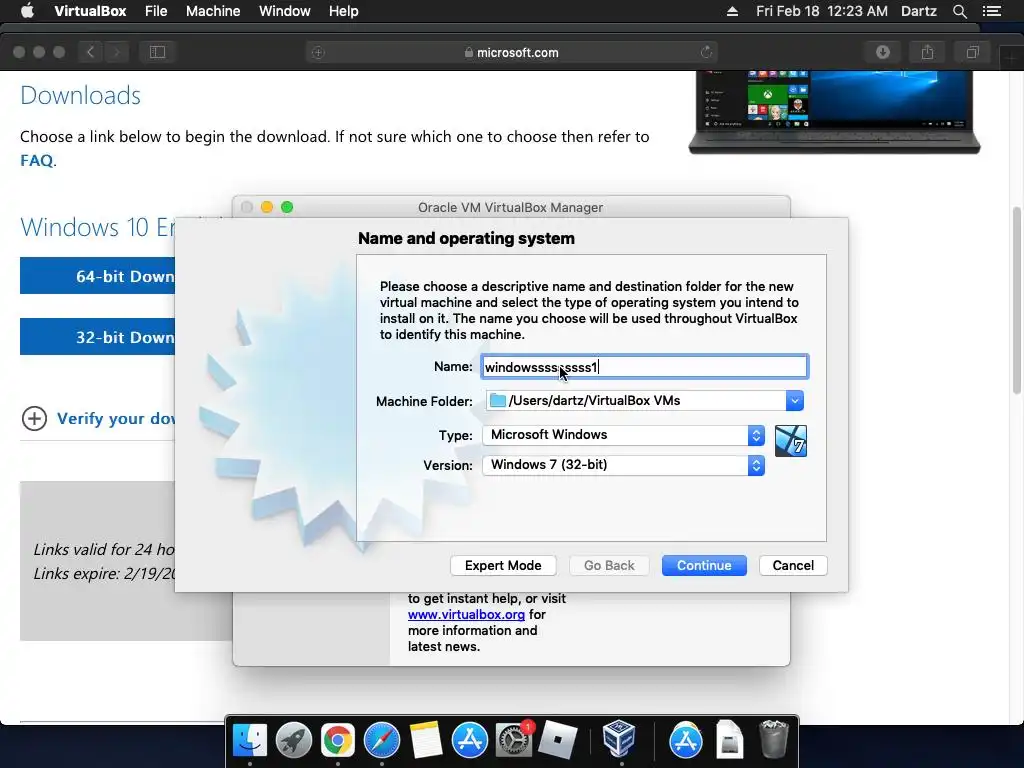This screenshot has width=1024, height=768.
Task: Open the Notification Center list icon
Action: tap(992, 11)
